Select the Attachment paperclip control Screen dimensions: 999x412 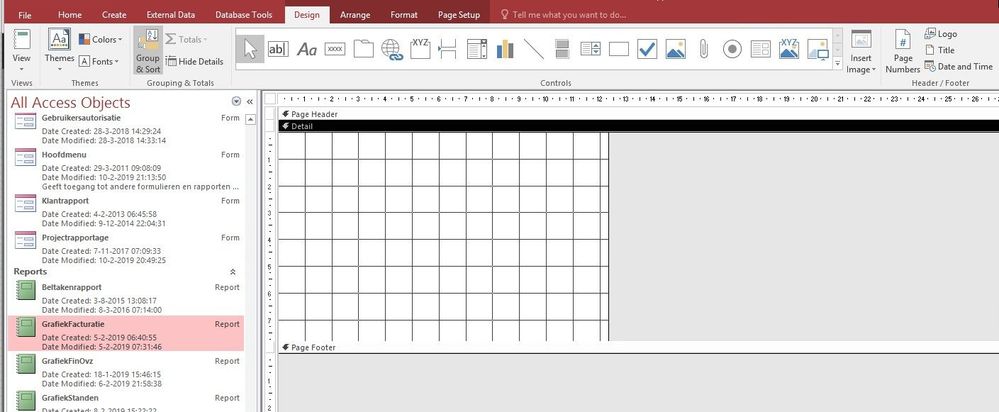click(x=703, y=49)
